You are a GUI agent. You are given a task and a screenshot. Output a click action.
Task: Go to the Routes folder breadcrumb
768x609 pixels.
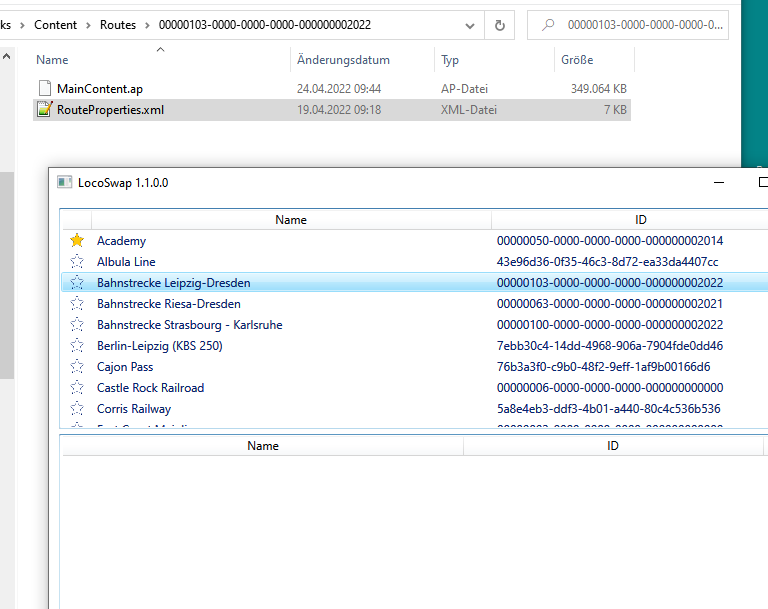(118, 25)
